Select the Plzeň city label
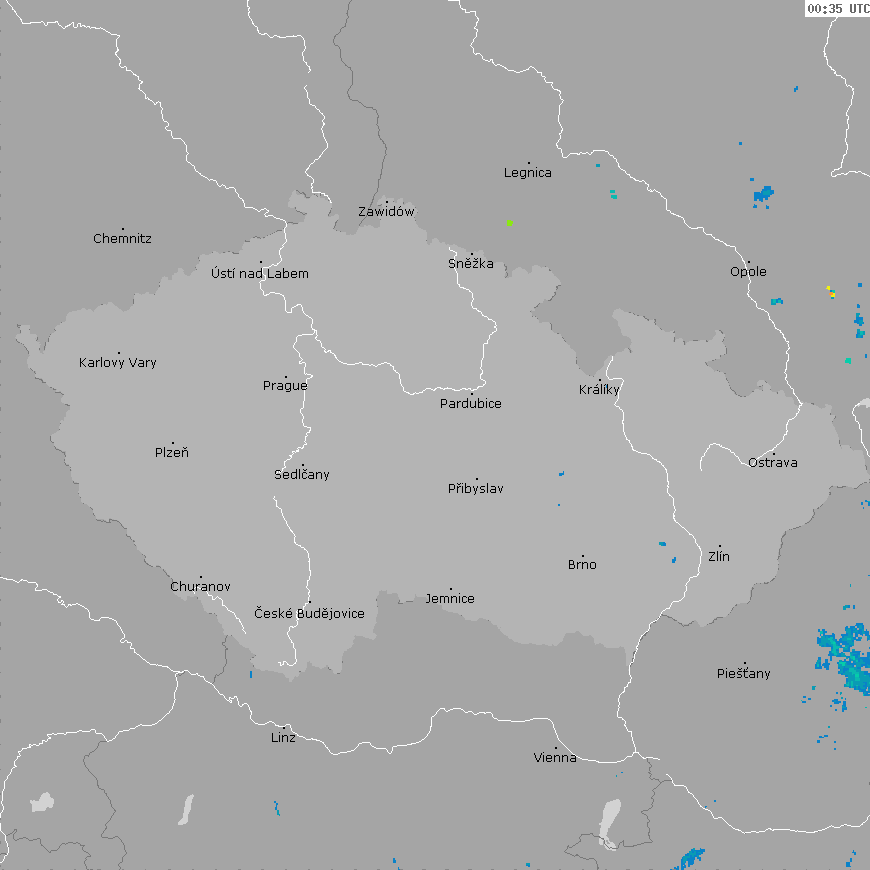Viewport: 870px width, 870px height. pos(172,453)
